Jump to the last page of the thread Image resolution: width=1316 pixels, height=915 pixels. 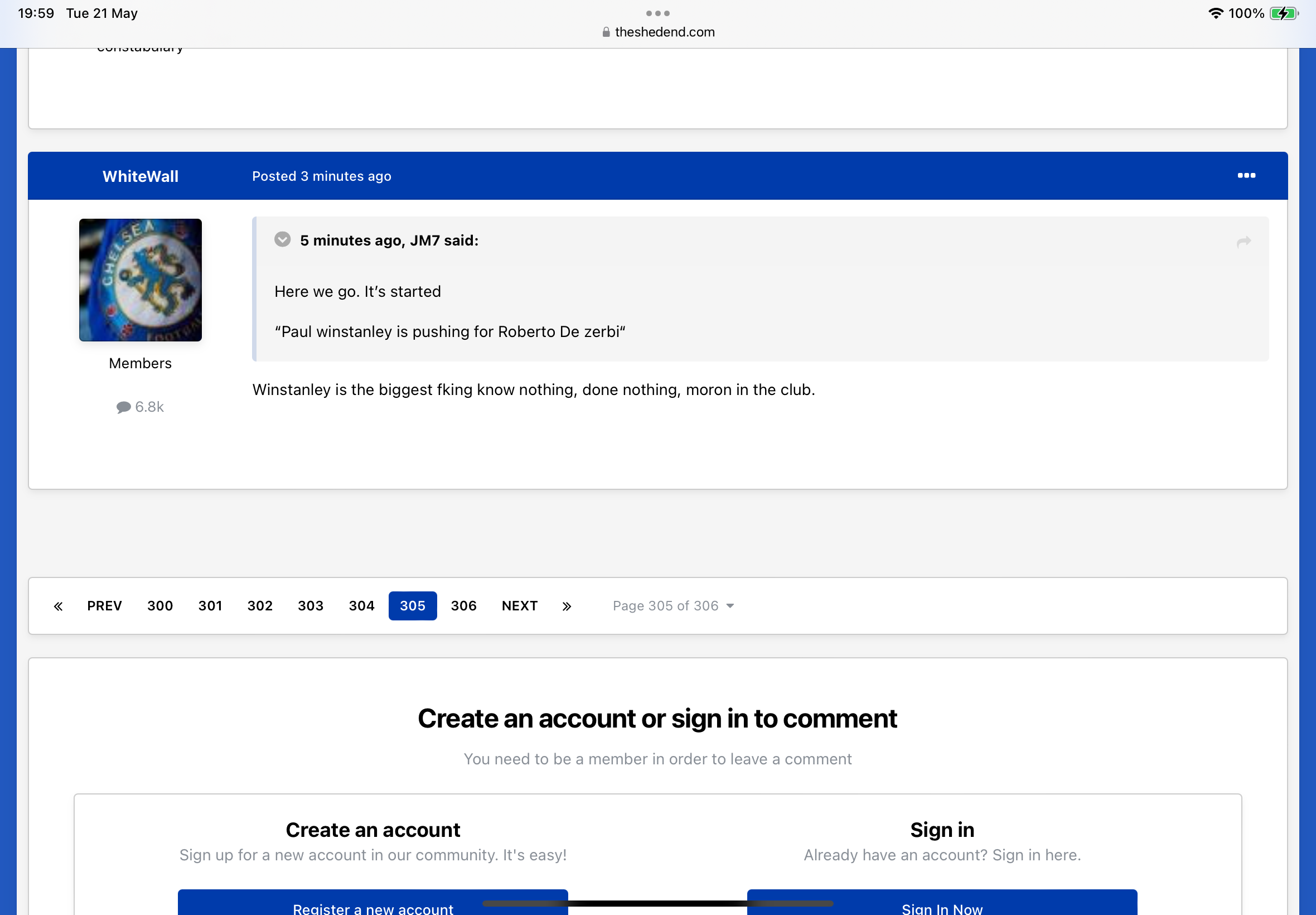[x=567, y=606]
